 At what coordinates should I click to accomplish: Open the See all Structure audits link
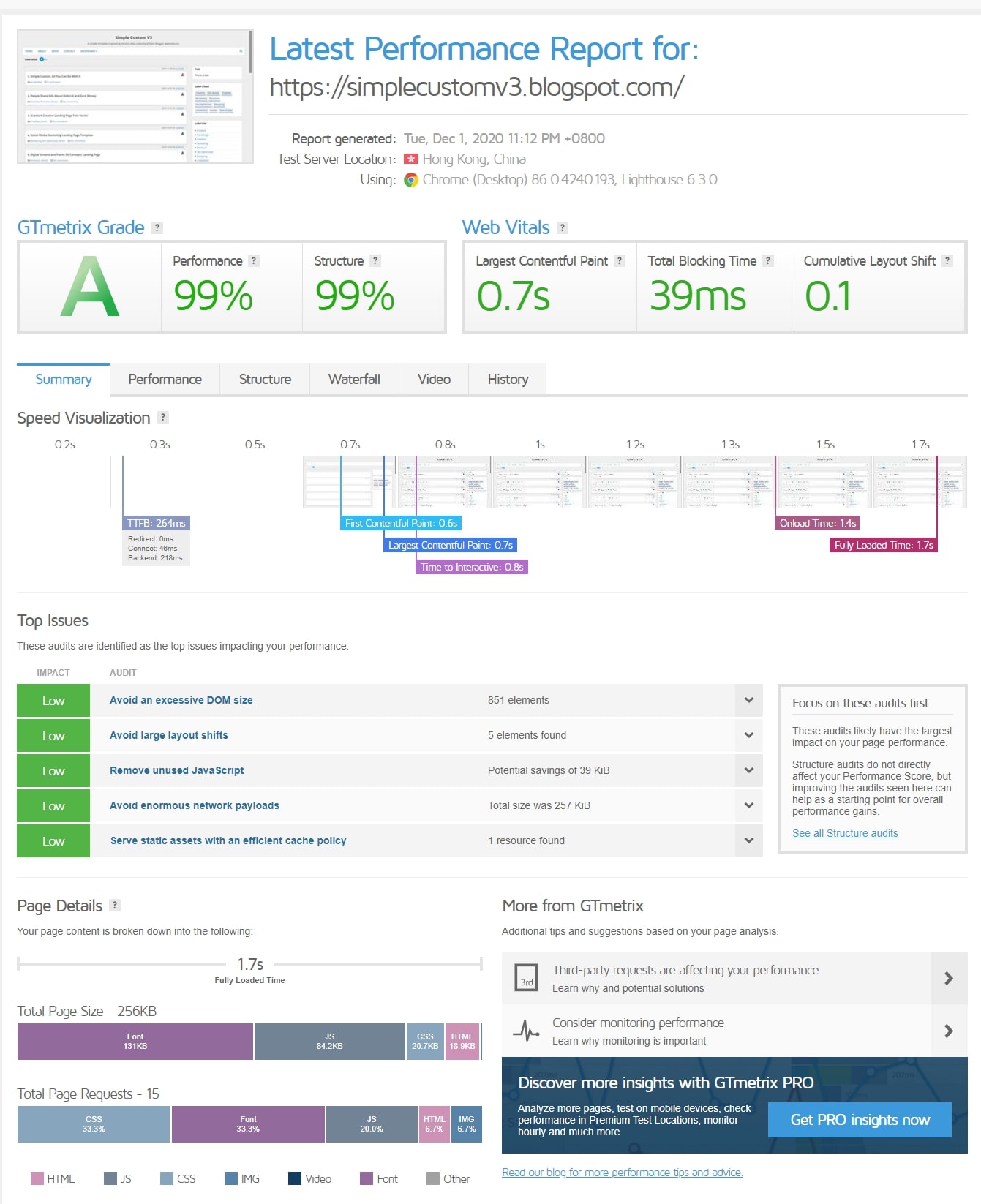point(845,833)
